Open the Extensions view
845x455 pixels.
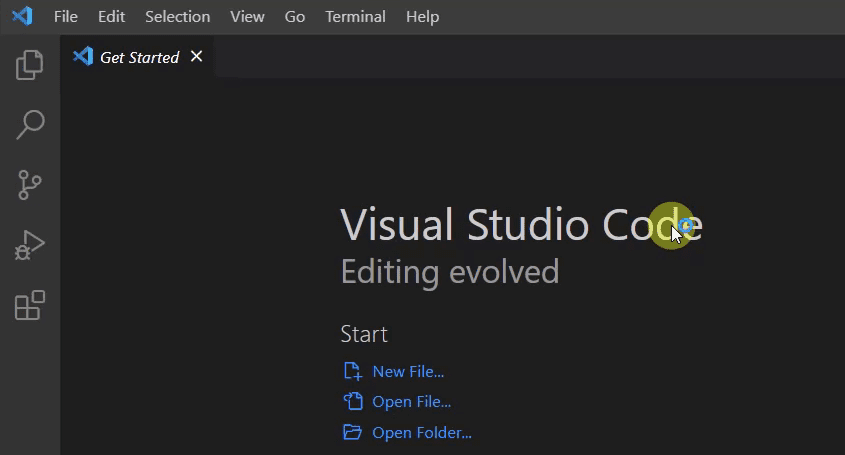pos(30,305)
